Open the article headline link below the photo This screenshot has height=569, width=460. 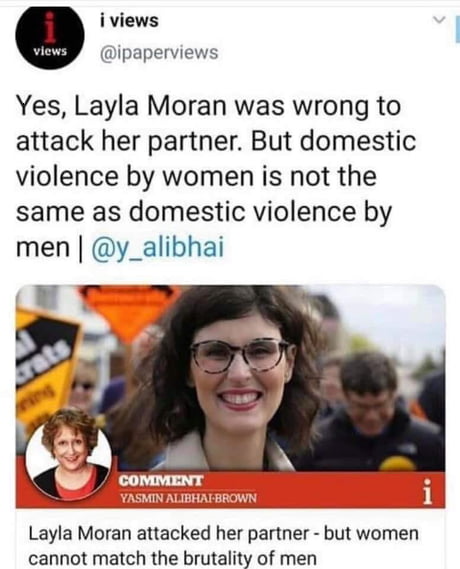223,545
